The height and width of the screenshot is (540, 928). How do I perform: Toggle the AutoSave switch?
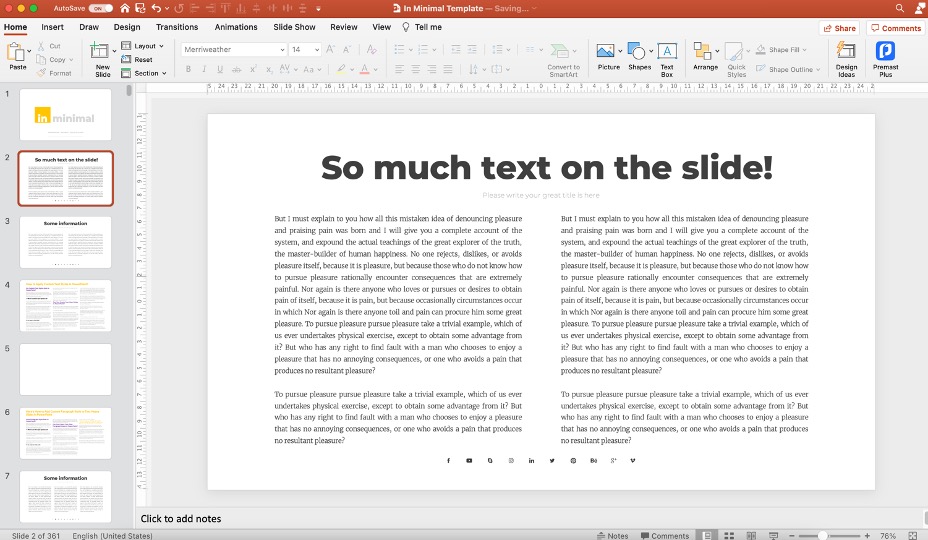101,8
